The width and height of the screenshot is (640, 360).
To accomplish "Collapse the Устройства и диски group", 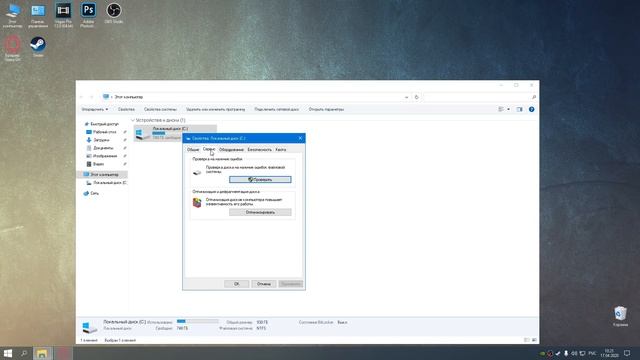I will tap(133, 120).
